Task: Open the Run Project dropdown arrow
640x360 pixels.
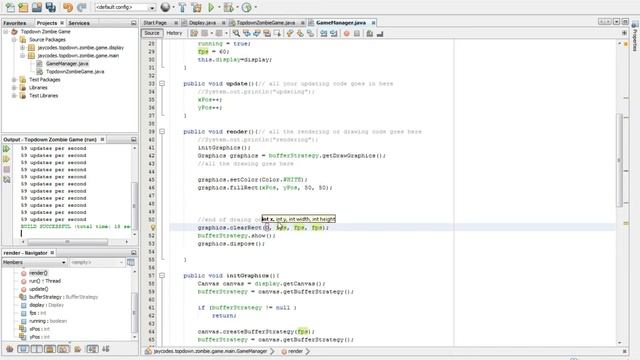Action: (219, 7)
